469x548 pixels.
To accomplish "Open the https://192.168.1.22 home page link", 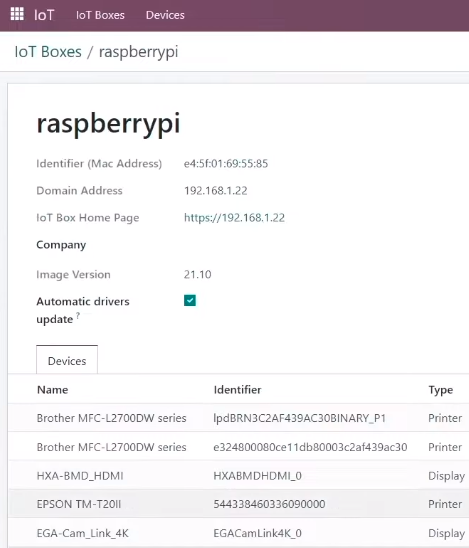I will (x=234, y=218).
